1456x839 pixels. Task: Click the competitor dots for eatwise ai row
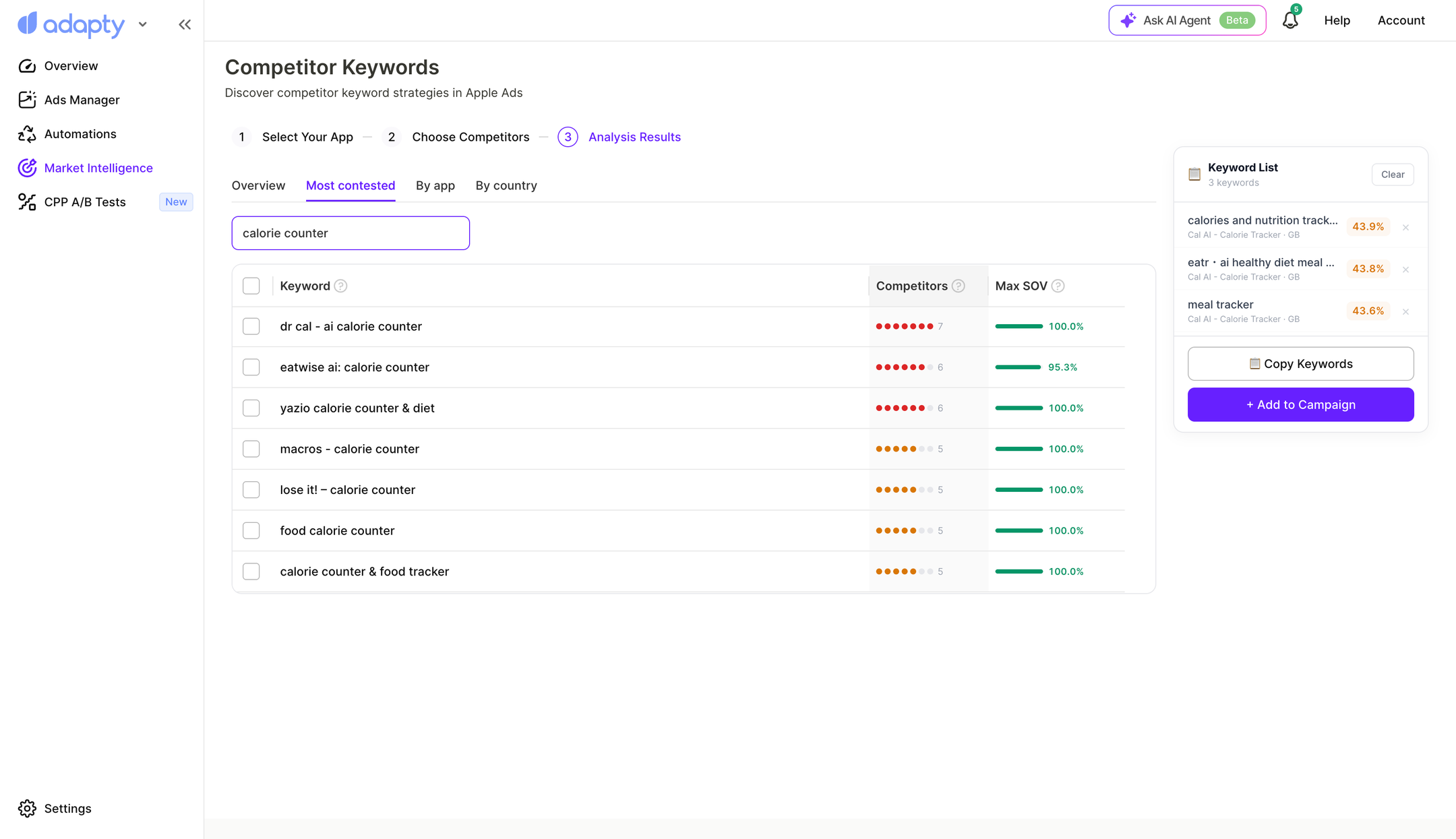(905, 367)
